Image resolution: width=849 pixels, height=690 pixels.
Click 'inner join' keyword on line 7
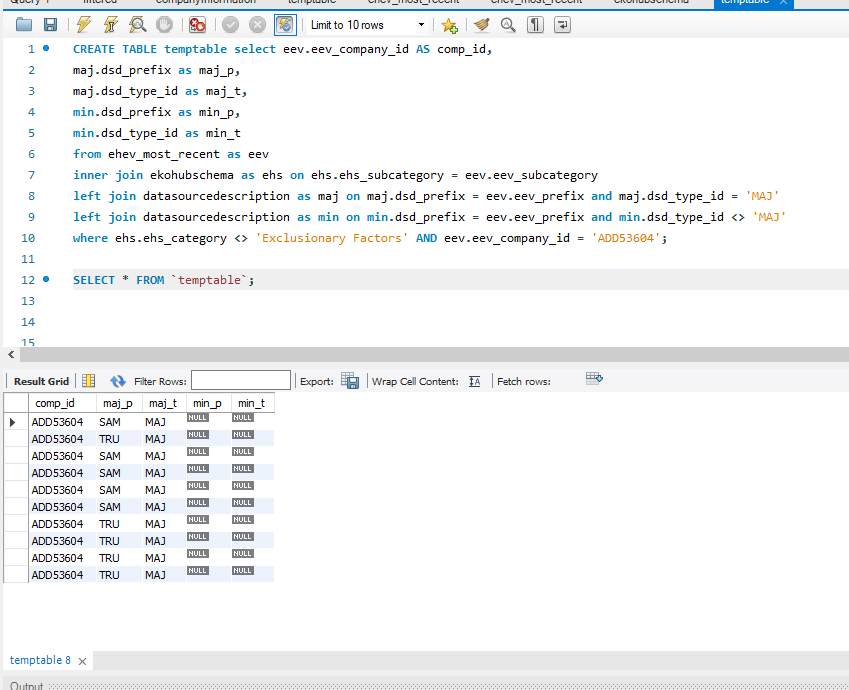point(108,175)
